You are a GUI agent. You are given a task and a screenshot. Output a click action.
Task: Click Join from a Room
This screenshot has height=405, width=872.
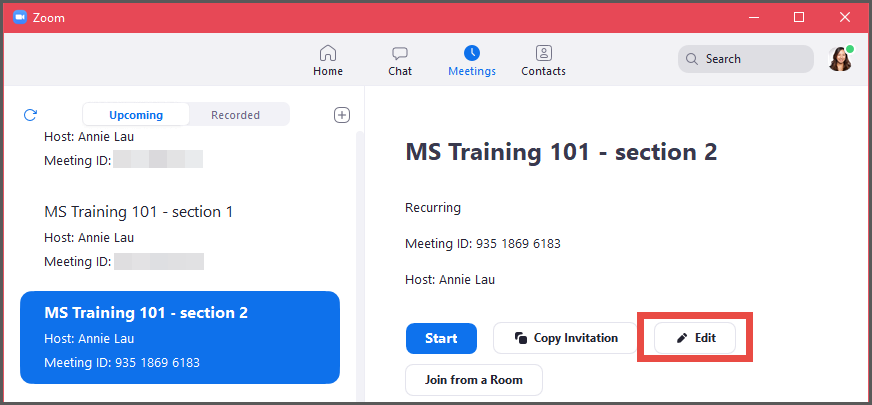(x=473, y=380)
